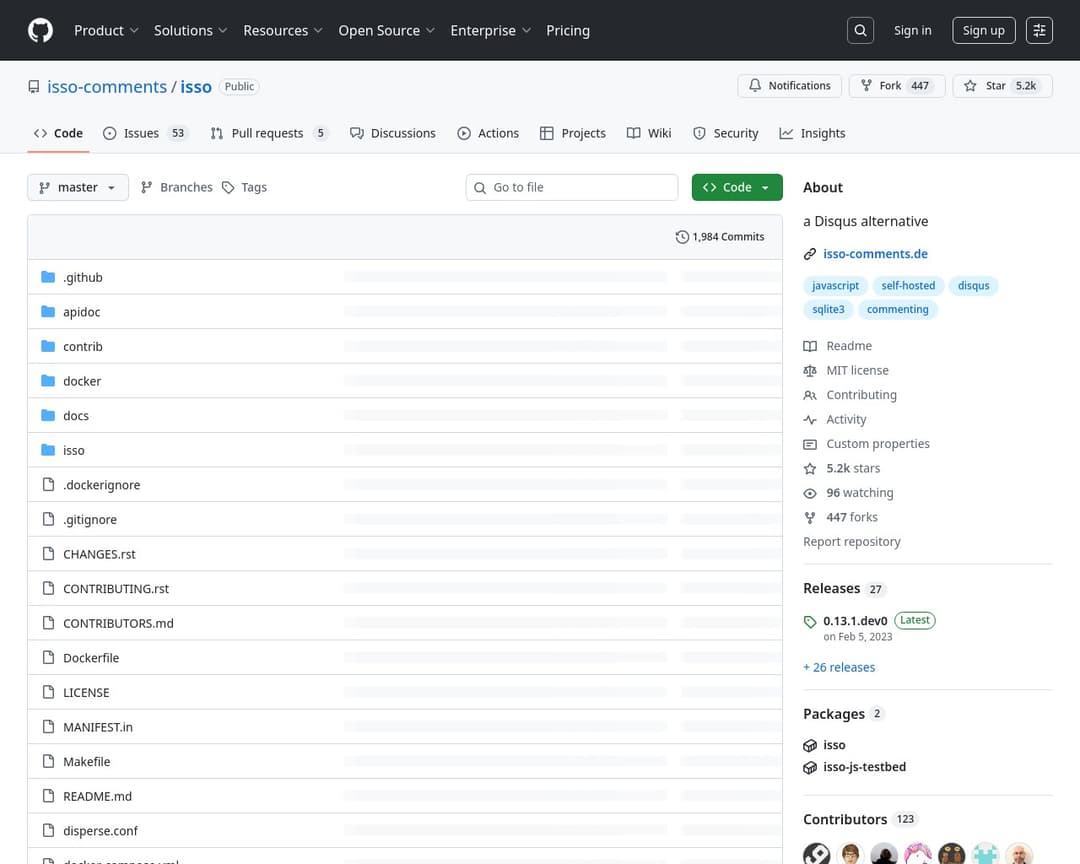This screenshot has width=1080, height=864.
Task: Open the Pull requests tab
Action: [x=268, y=133]
